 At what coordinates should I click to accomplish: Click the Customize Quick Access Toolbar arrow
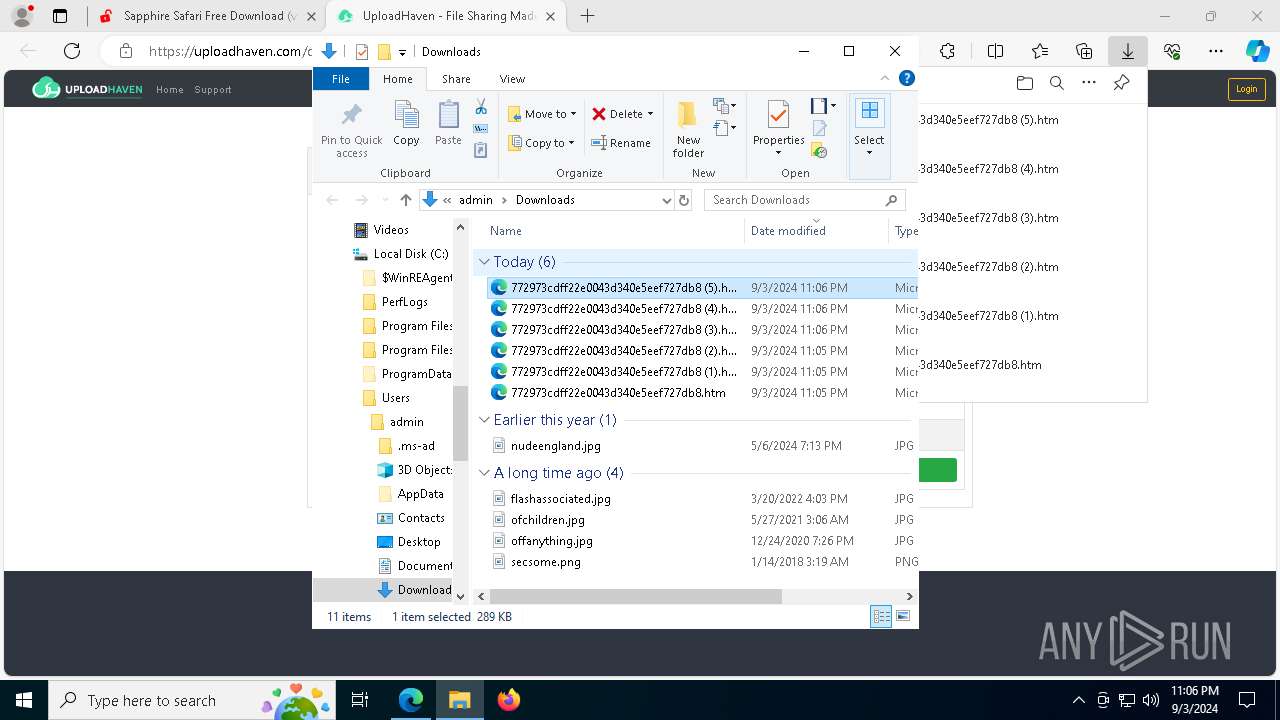tap(402, 52)
